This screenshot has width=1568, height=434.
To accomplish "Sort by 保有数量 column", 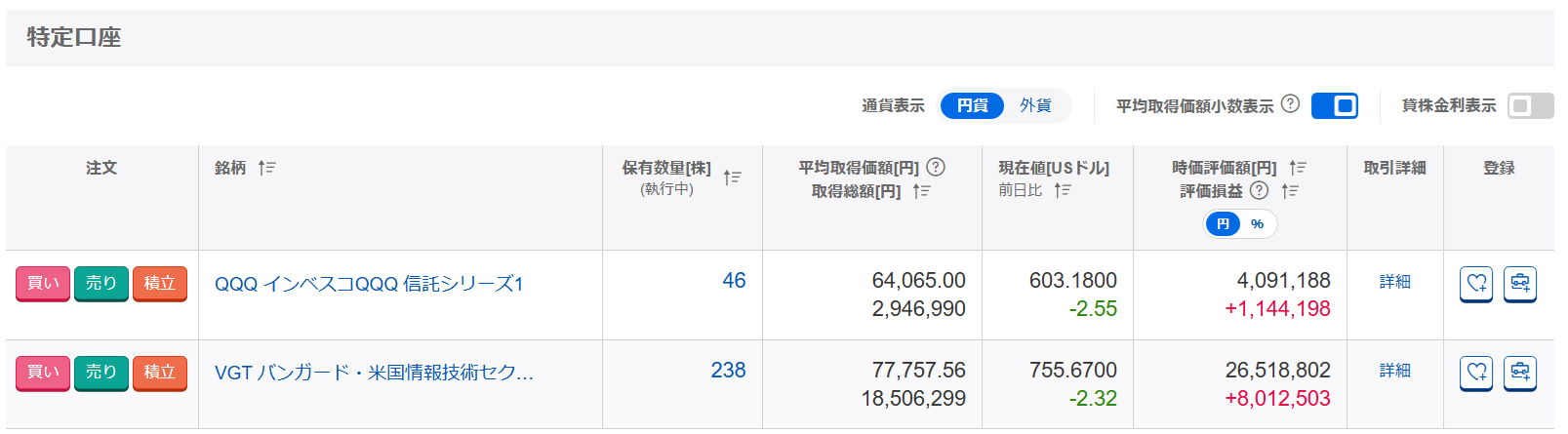I will point(733,178).
